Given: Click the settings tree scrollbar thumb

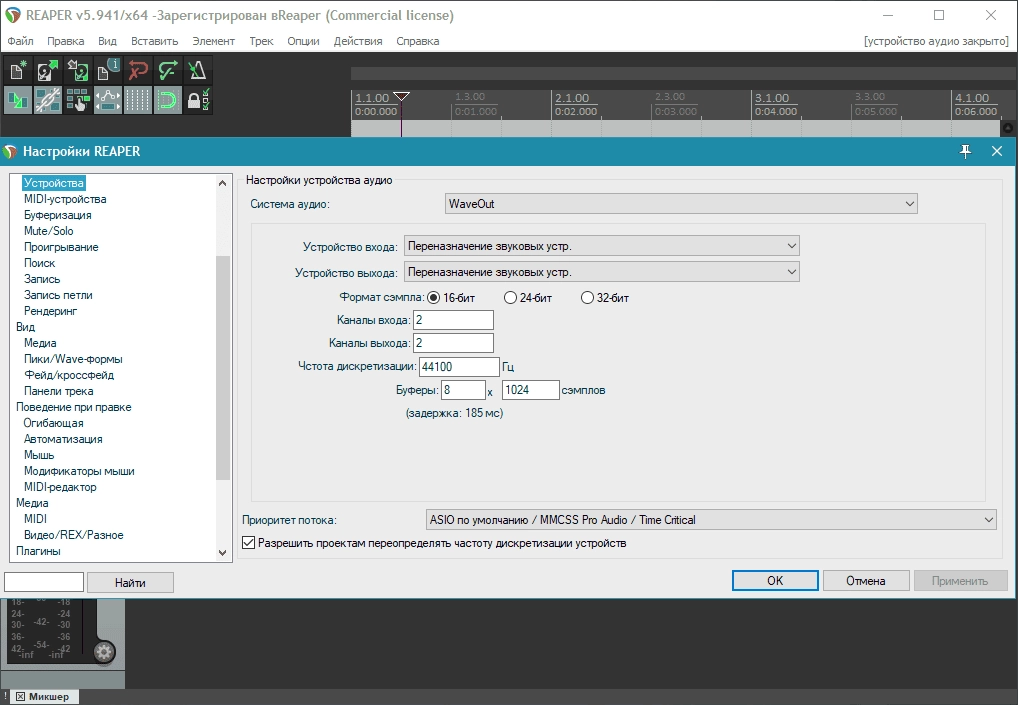Looking at the screenshot, I should point(223,368).
